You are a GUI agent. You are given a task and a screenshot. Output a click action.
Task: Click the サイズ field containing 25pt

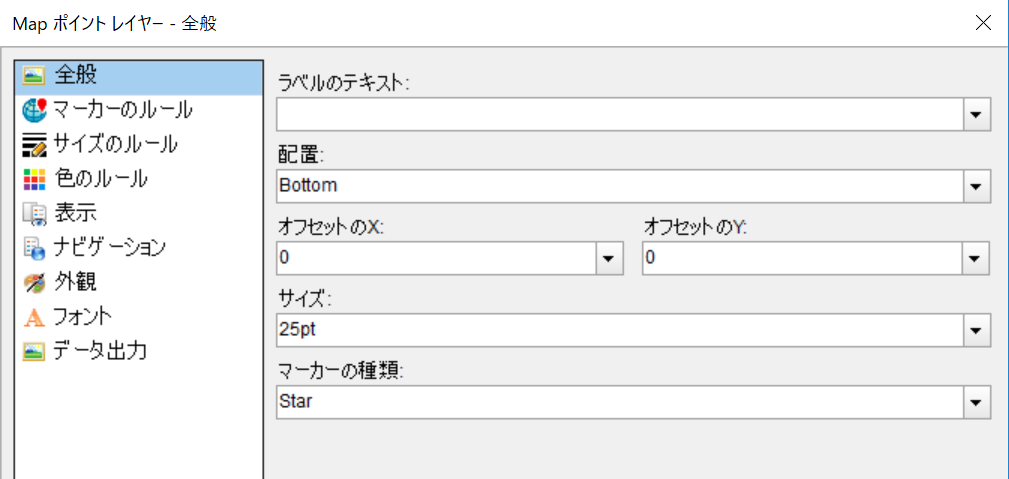tap(620, 331)
